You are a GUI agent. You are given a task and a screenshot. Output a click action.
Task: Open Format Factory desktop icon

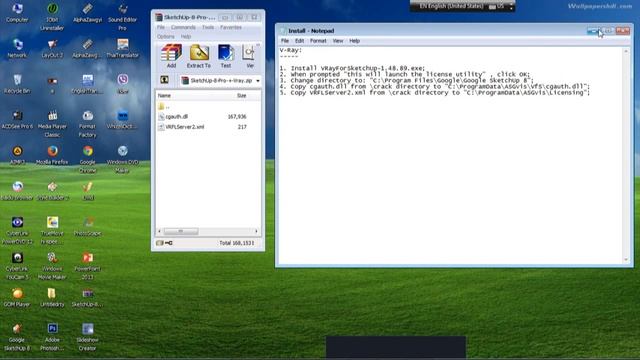point(87,124)
